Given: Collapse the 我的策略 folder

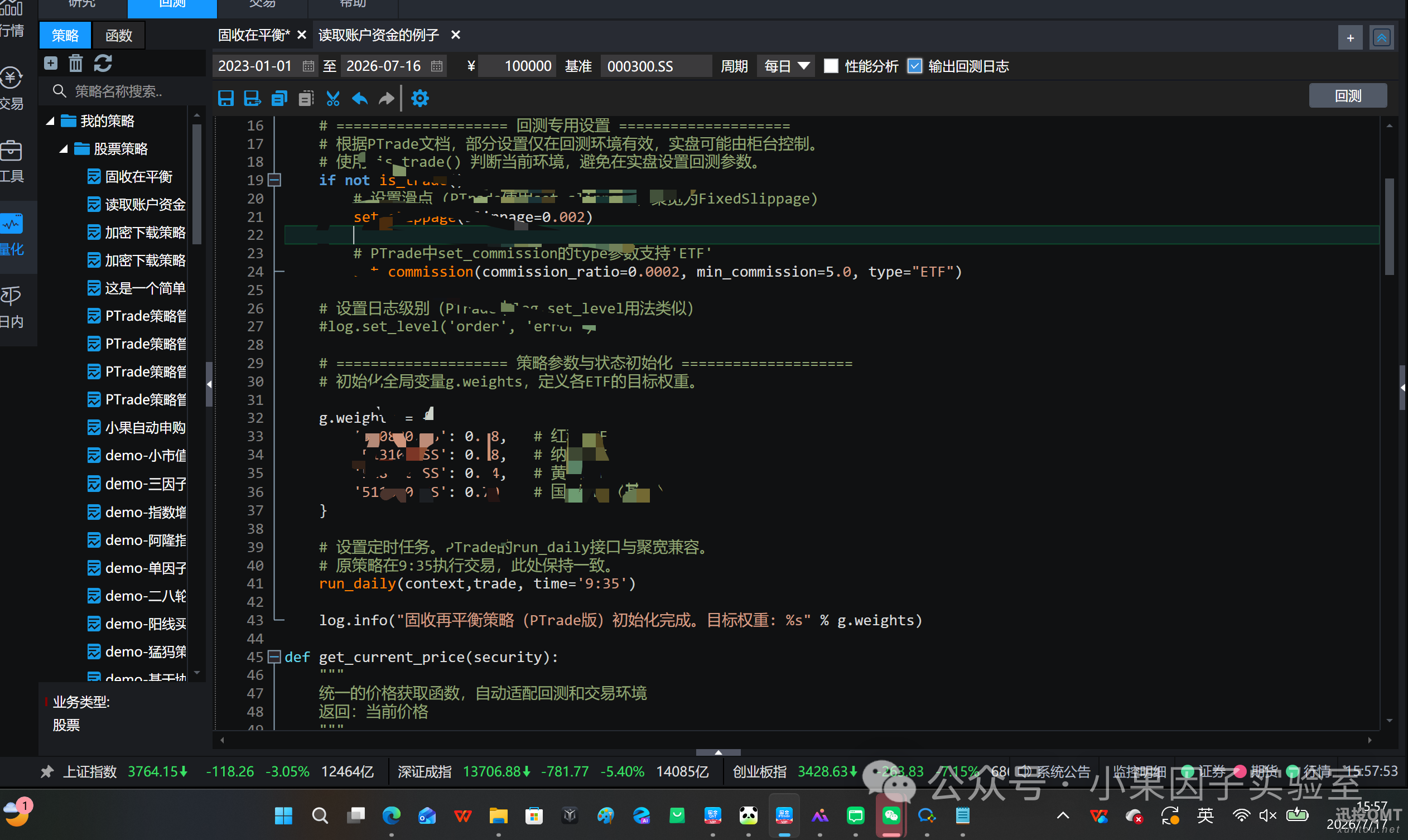Looking at the screenshot, I should pos(50,121).
